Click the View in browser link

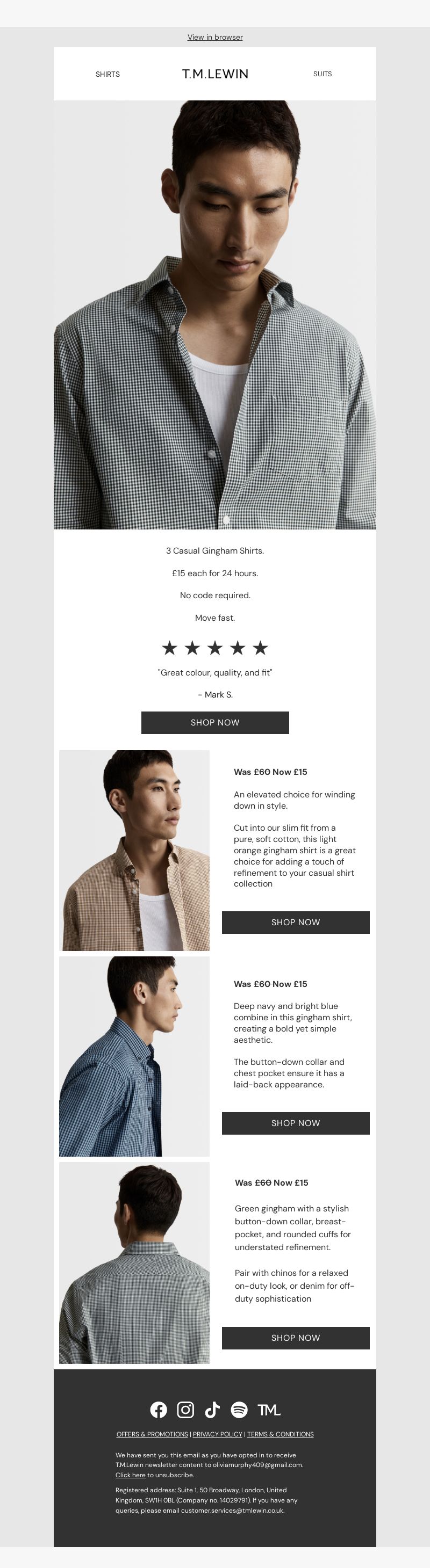[215, 37]
